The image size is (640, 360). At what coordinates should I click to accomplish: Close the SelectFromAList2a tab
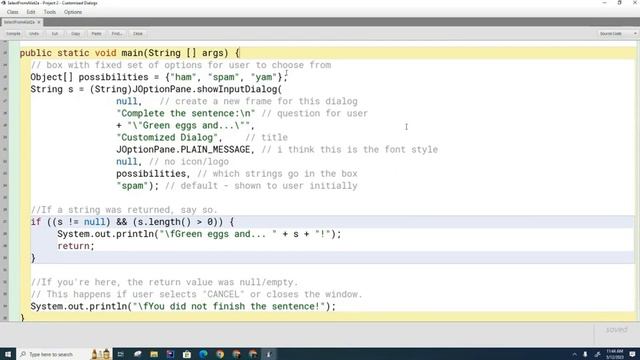point(39,22)
